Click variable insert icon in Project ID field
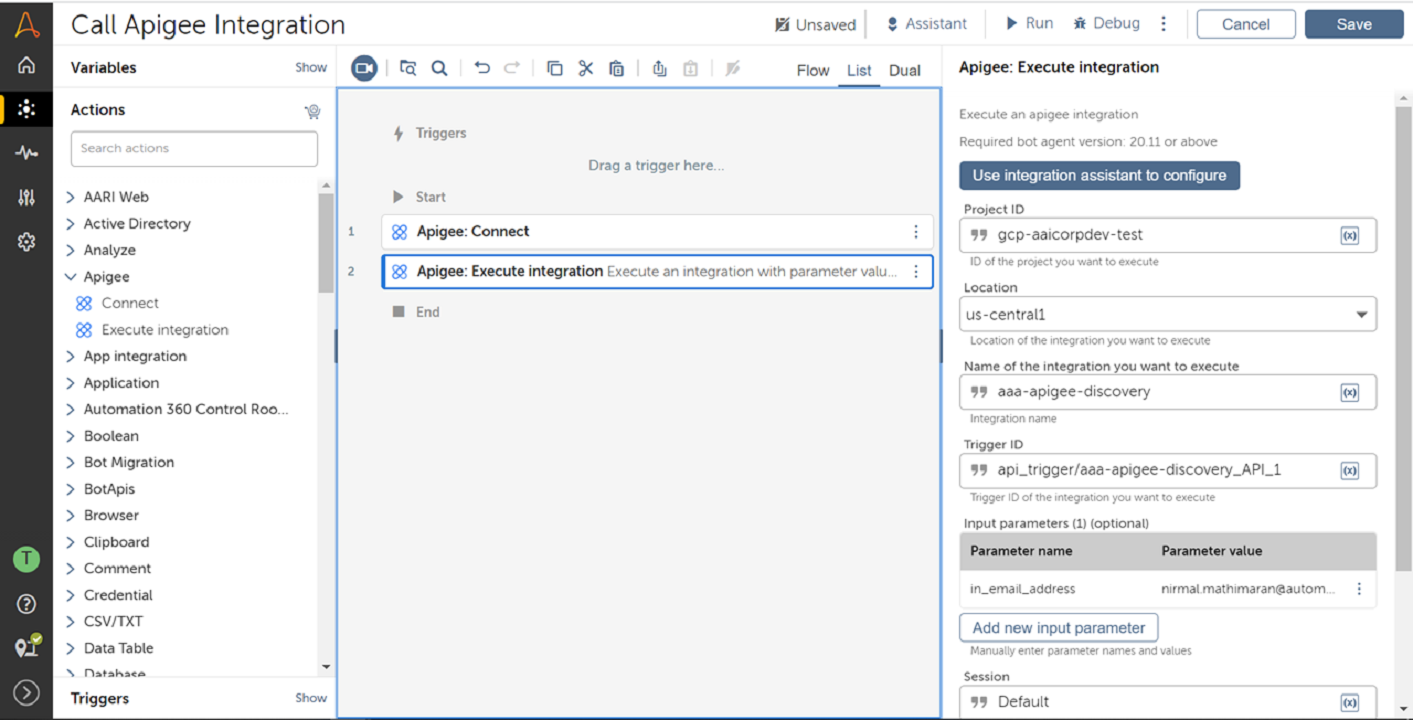Image resolution: width=1413 pixels, height=720 pixels. point(1349,236)
